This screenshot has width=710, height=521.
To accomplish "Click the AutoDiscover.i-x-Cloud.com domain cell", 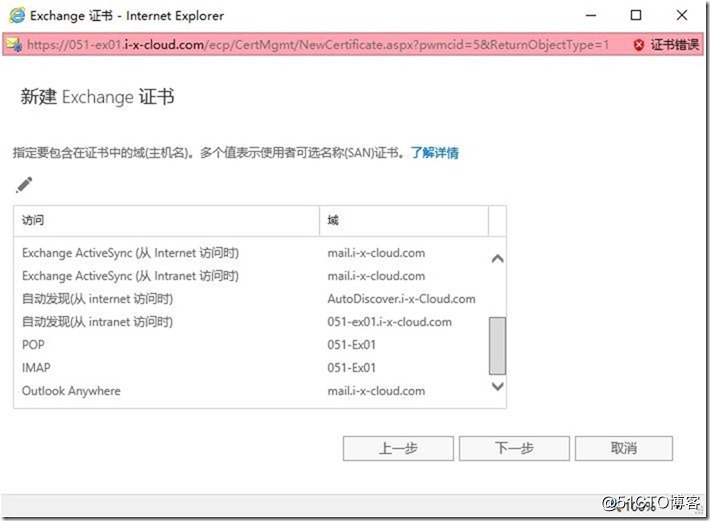I will (x=401, y=299).
